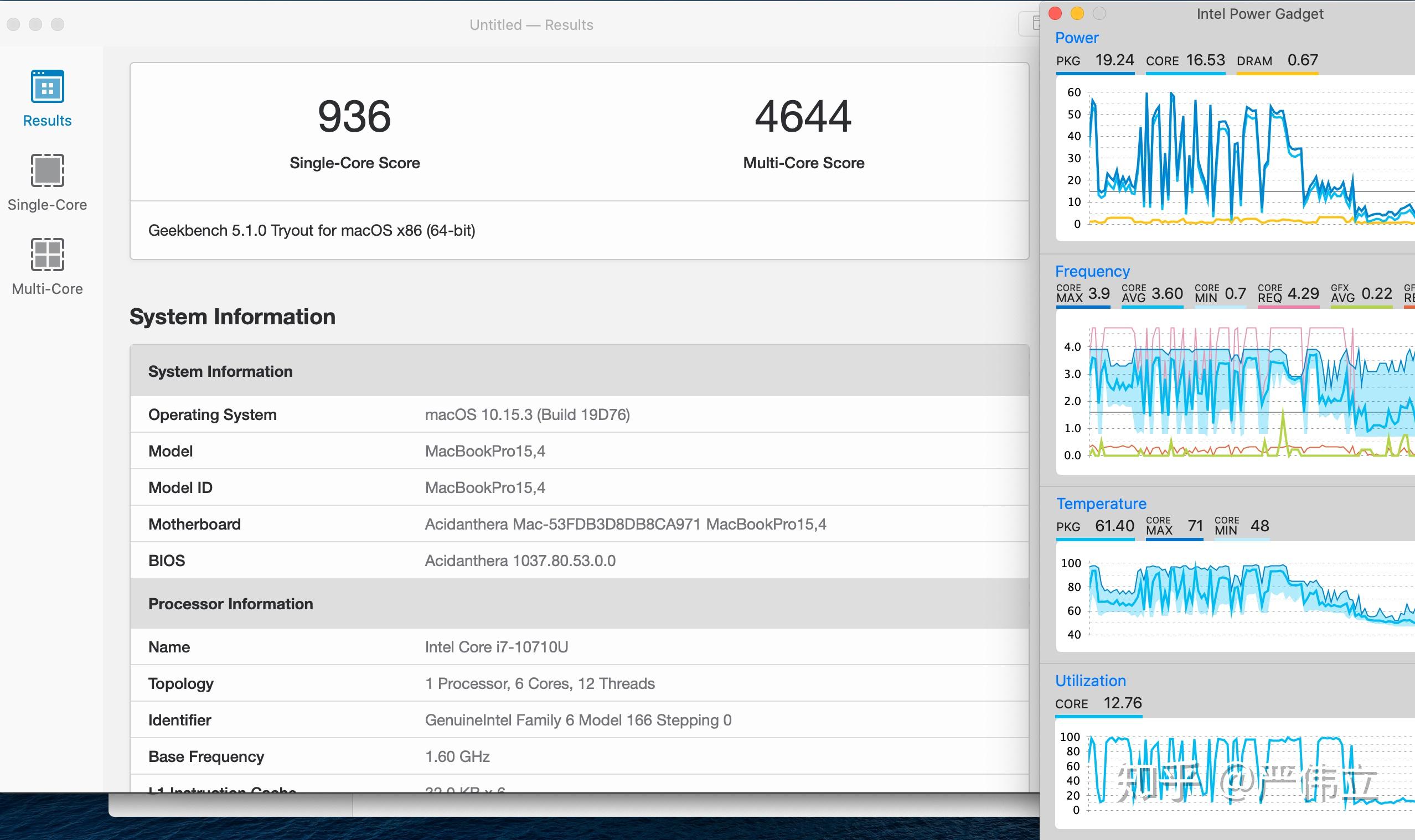1415x840 pixels.
Task: Close the Intel Power Gadget window
Action: [x=1055, y=13]
